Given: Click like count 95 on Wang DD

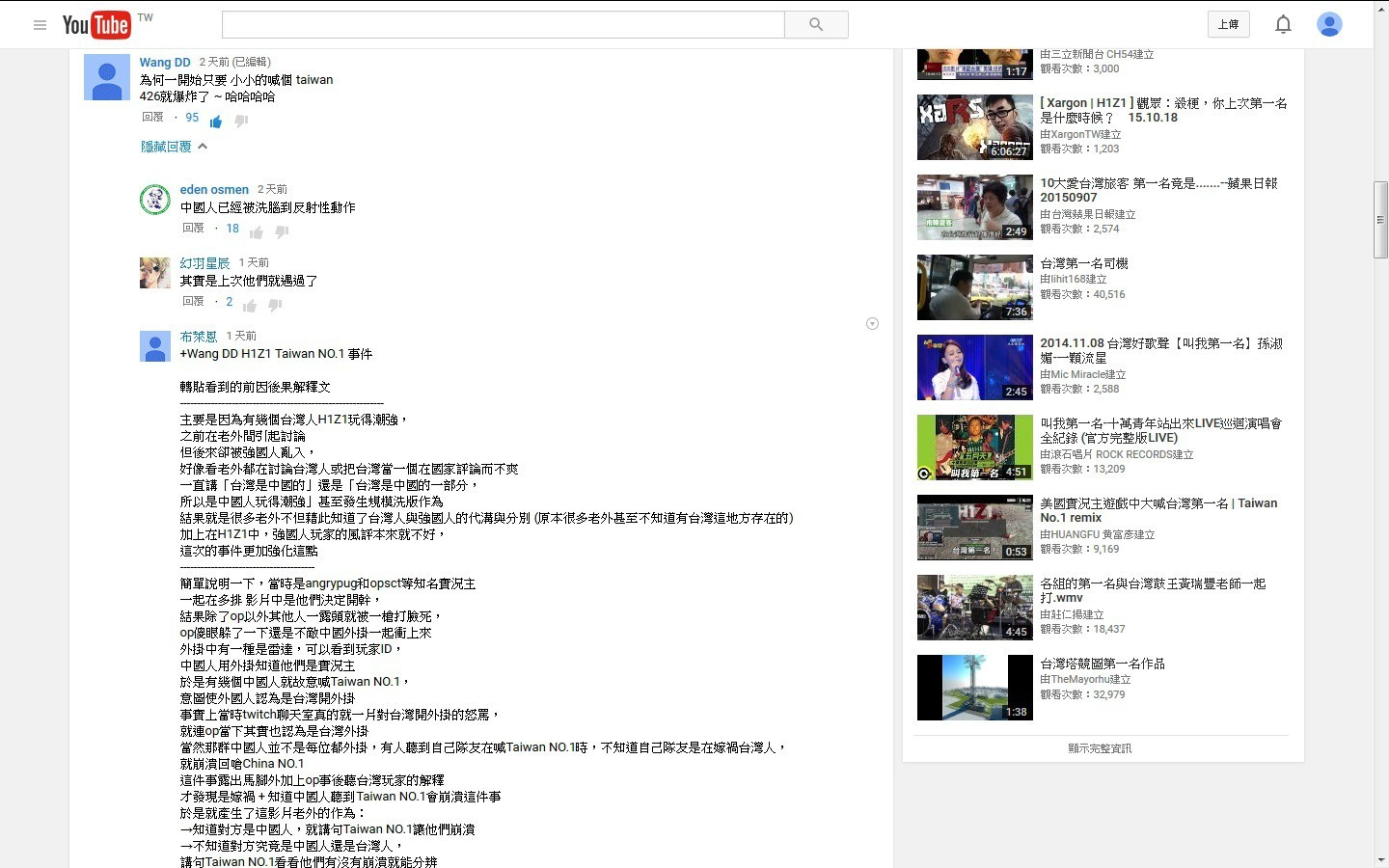Looking at the screenshot, I should [192, 118].
